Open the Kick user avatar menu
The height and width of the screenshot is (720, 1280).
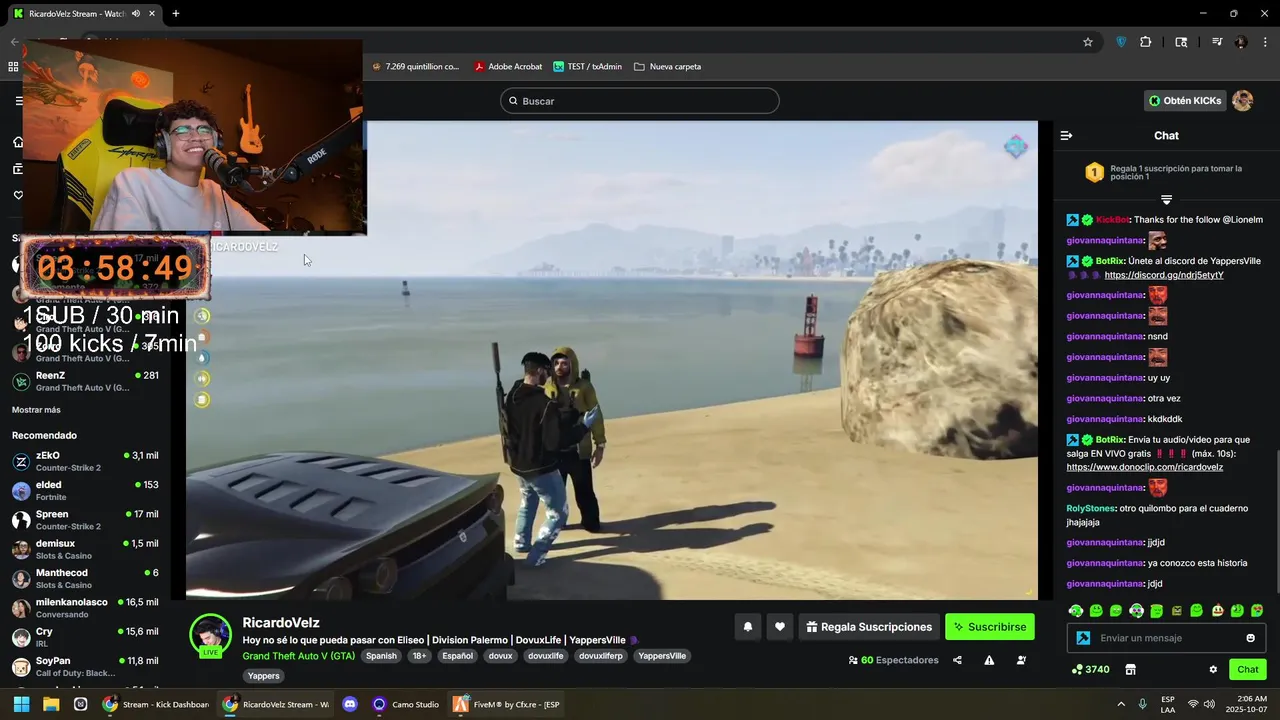click(x=1242, y=100)
